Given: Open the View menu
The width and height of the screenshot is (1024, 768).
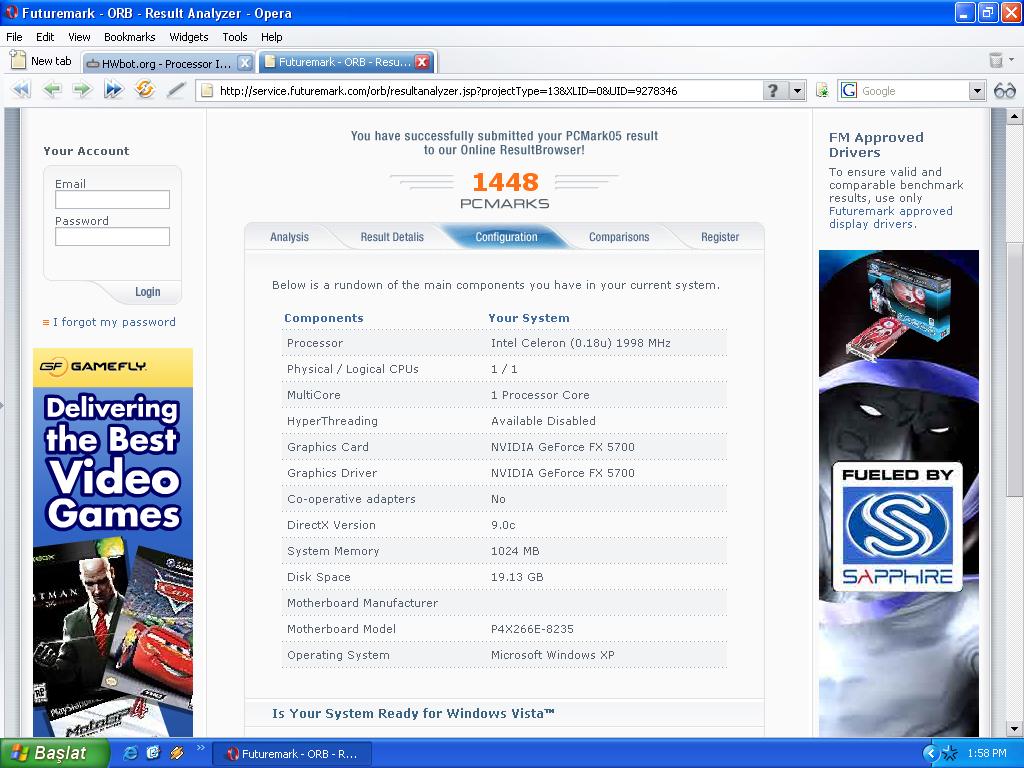Looking at the screenshot, I should (x=79, y=37).
